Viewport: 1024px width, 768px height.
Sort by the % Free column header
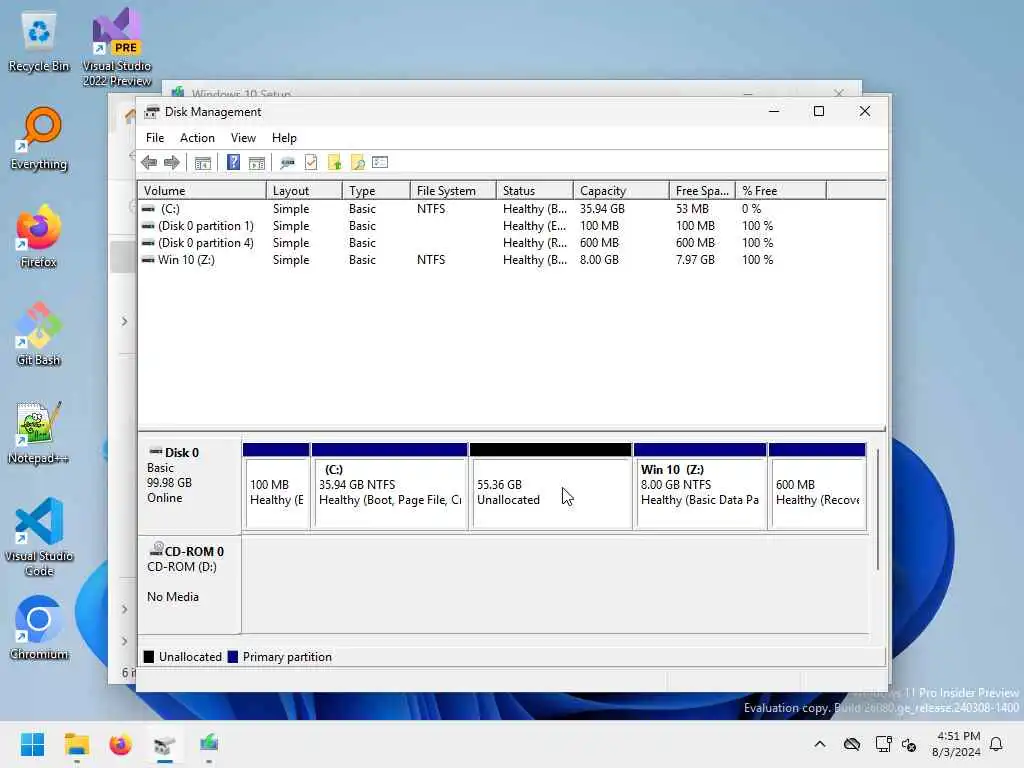point(781,191)
